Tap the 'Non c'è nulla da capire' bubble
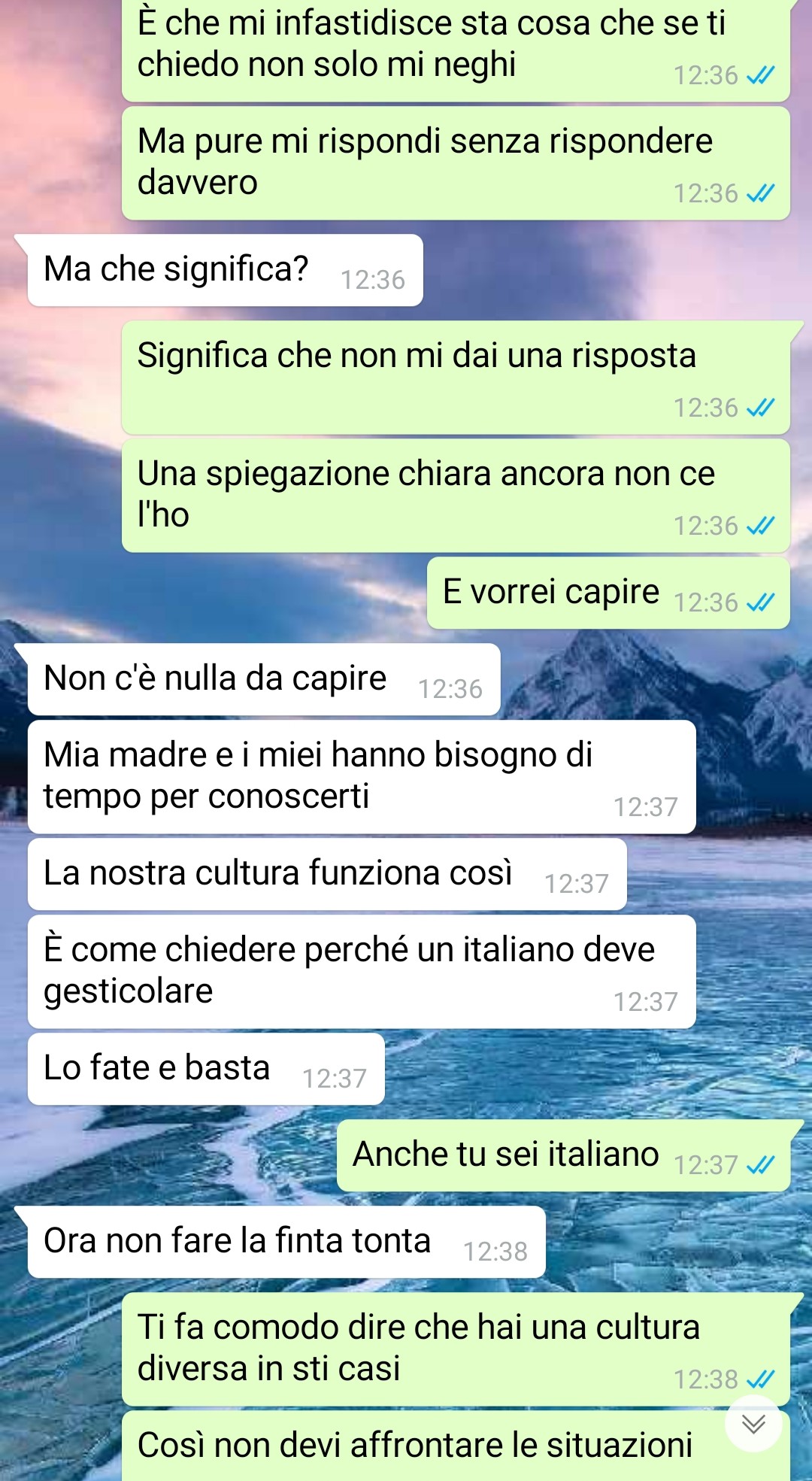The width and height of the screenshot is (812, 1481). tap(264, 680)
